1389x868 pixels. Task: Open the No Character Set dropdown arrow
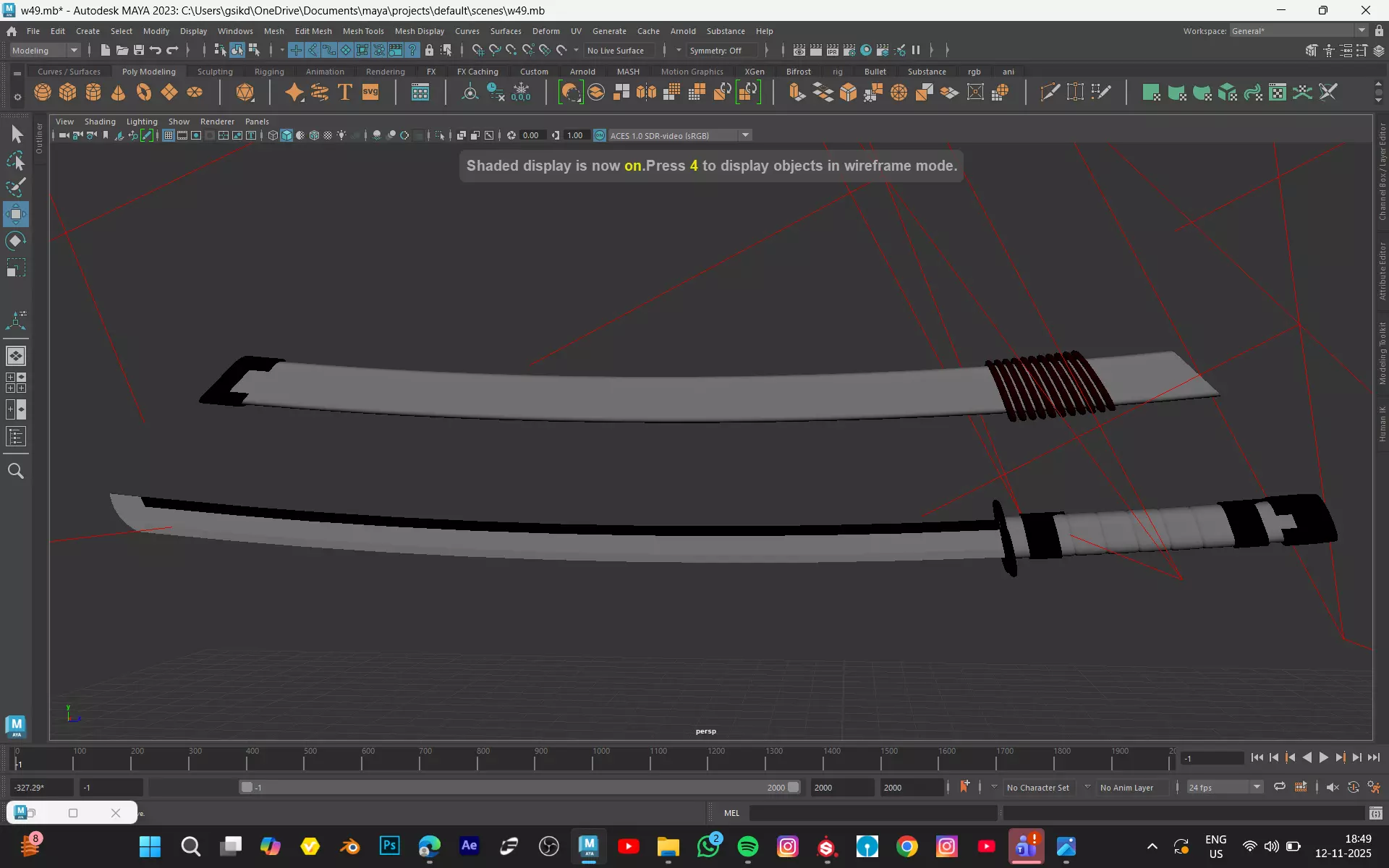coord(994,787)
